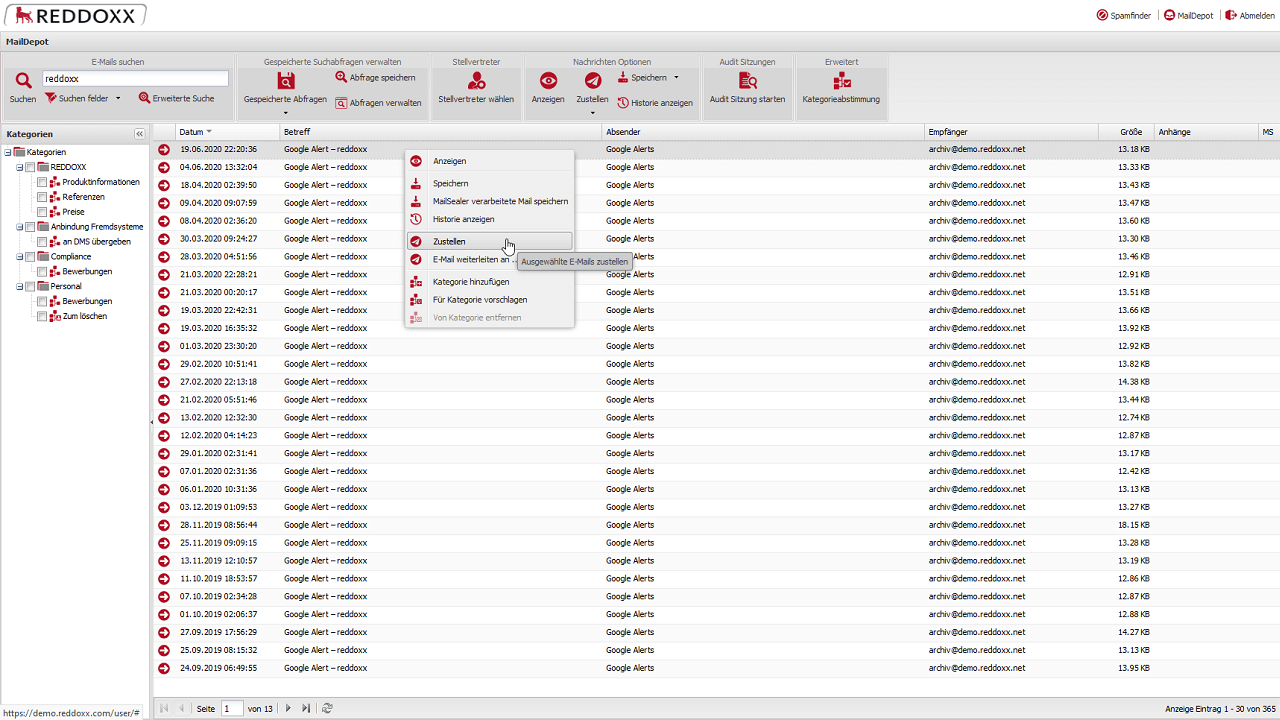Click the Anzeigen eye icon in the toolbar
Viewport: 1280px width, 720px height.
pyautogui.click(x=548, y=81)
